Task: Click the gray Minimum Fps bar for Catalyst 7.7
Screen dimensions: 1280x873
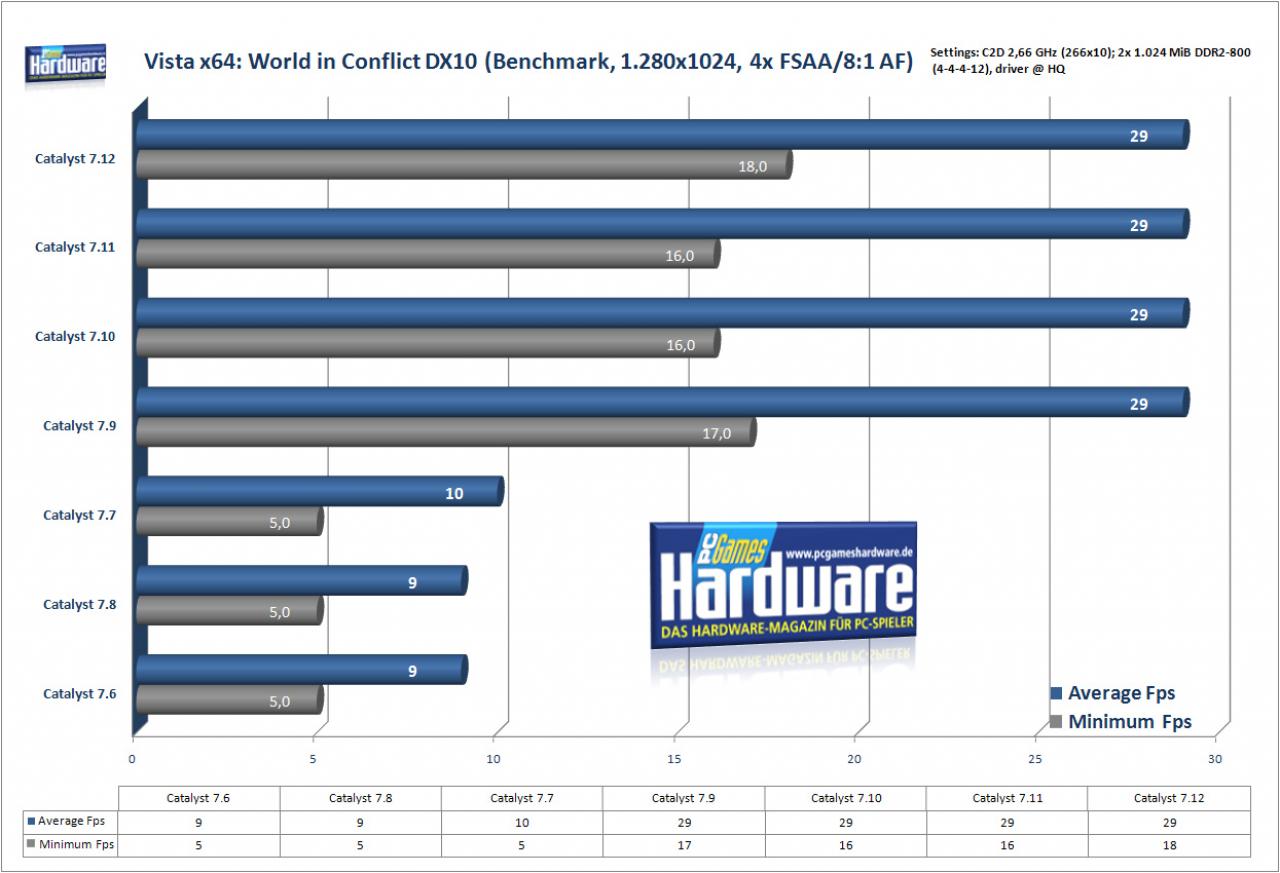Action: coord(229,522)
